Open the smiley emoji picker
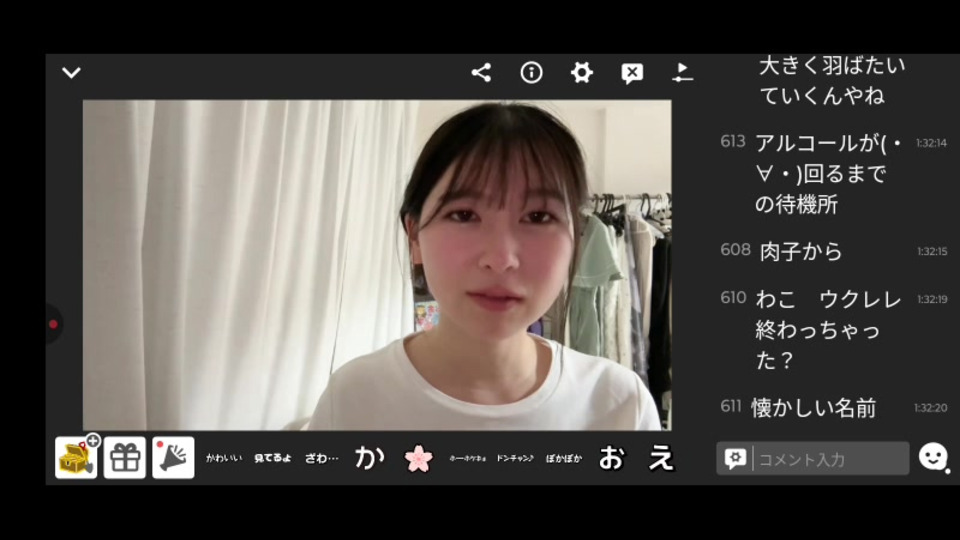Viewport: 960px width, 540px height. pyautogui.click(x=933, y=457)
